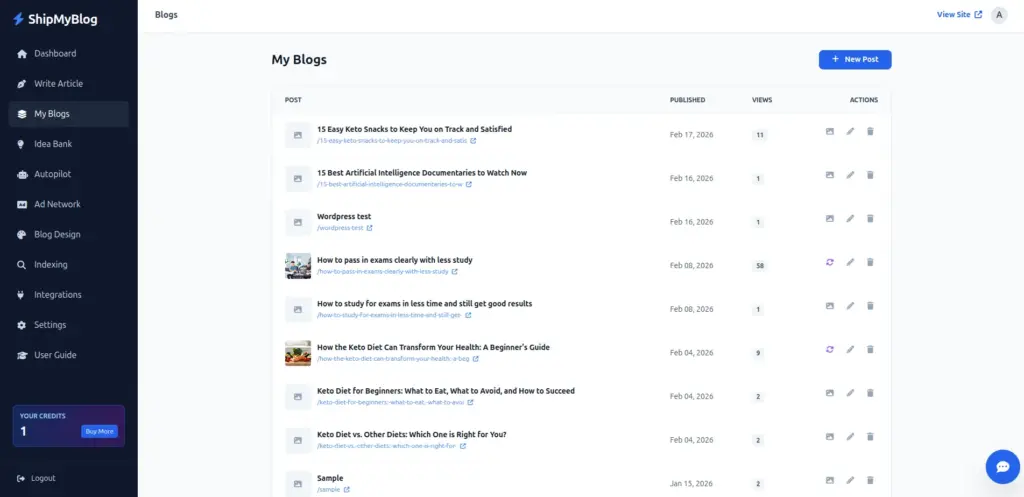Delete the Keto Diet for Beginners post

coord(870,393)
